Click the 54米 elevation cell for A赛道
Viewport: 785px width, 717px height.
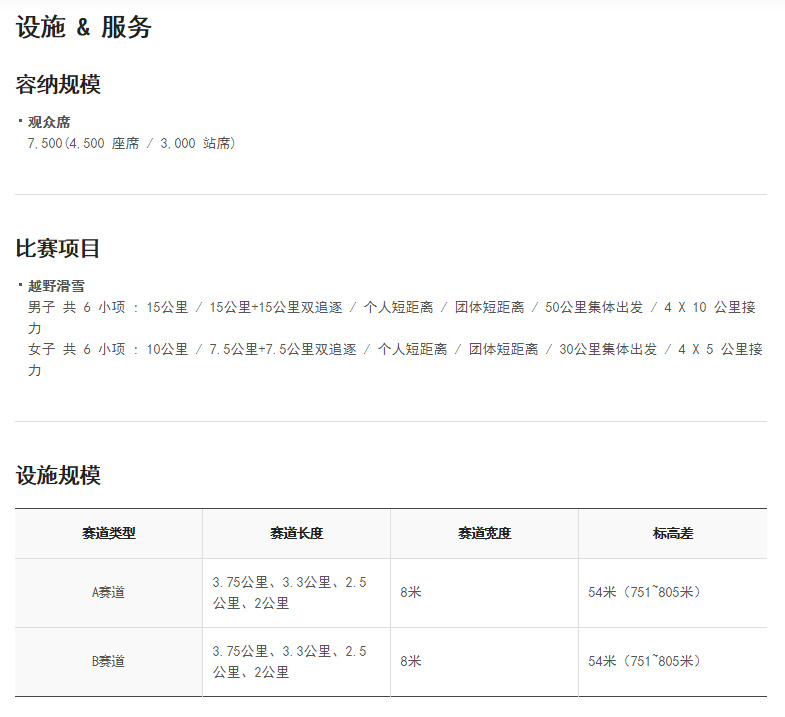673,593
